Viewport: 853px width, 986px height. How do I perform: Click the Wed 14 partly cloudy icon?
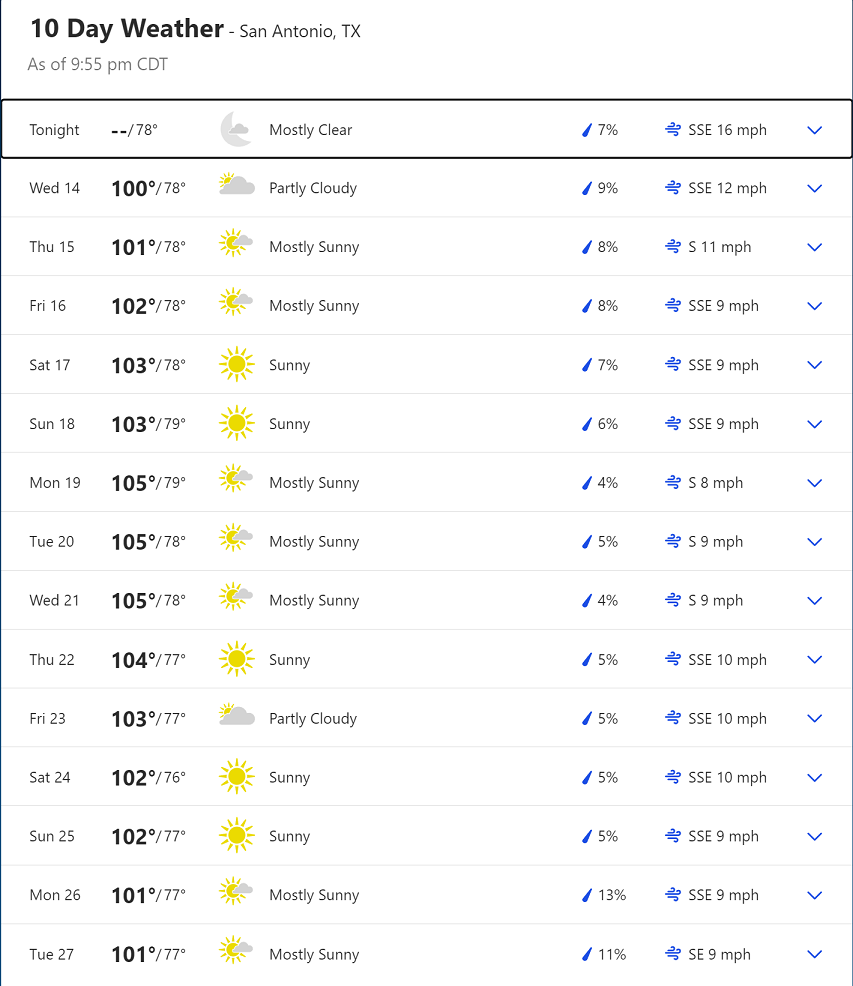pos(237,184)
